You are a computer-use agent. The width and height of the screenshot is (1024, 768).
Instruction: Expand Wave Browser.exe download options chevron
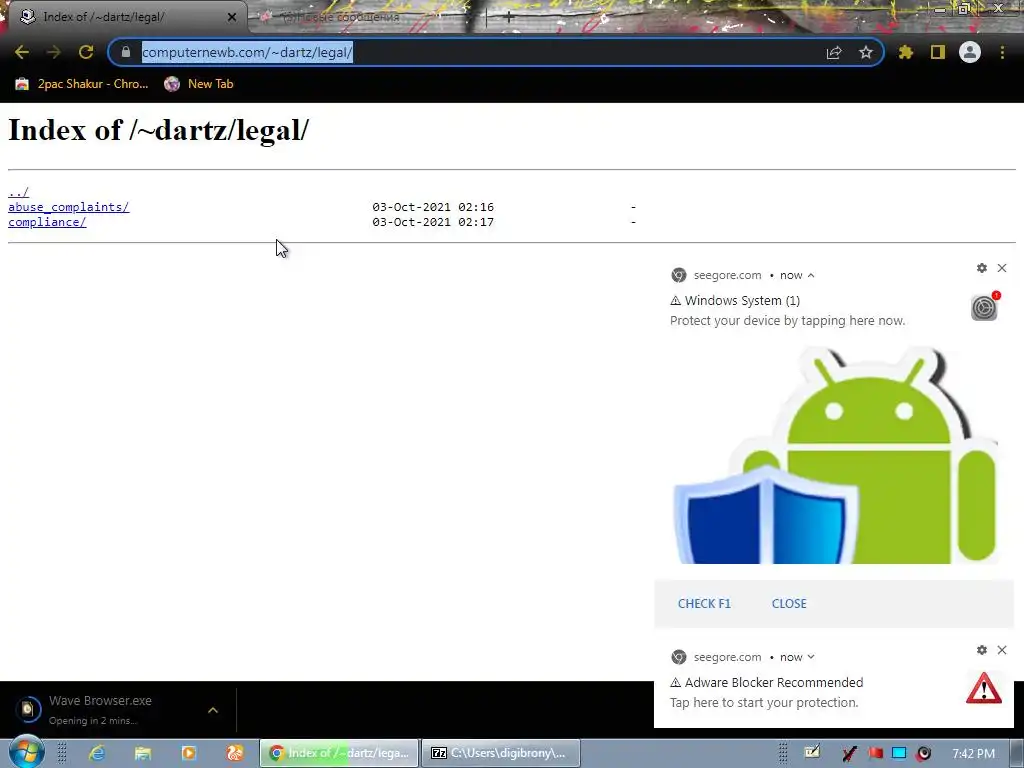[x=213, y=710]
